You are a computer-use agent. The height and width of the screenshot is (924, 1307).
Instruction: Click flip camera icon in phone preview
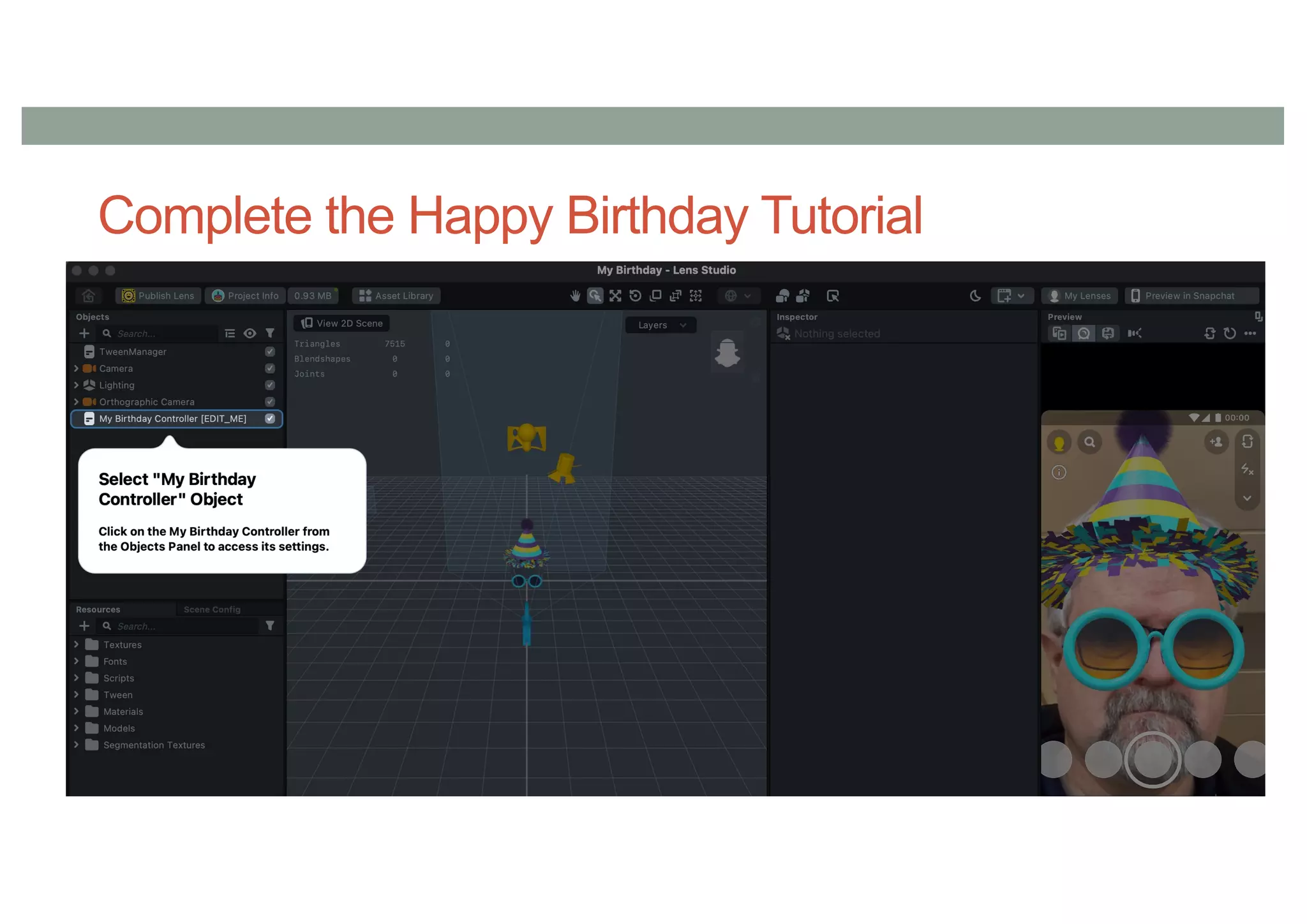(1248, 442)
